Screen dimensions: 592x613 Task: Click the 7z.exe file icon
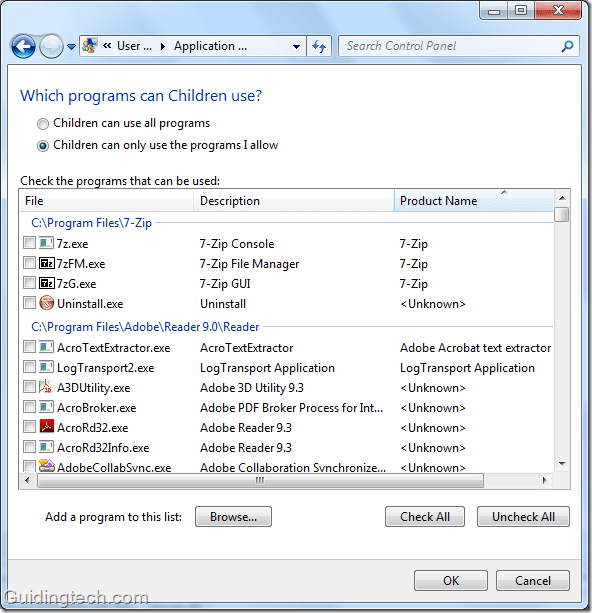pyautogui.click(x=46, y=243)
